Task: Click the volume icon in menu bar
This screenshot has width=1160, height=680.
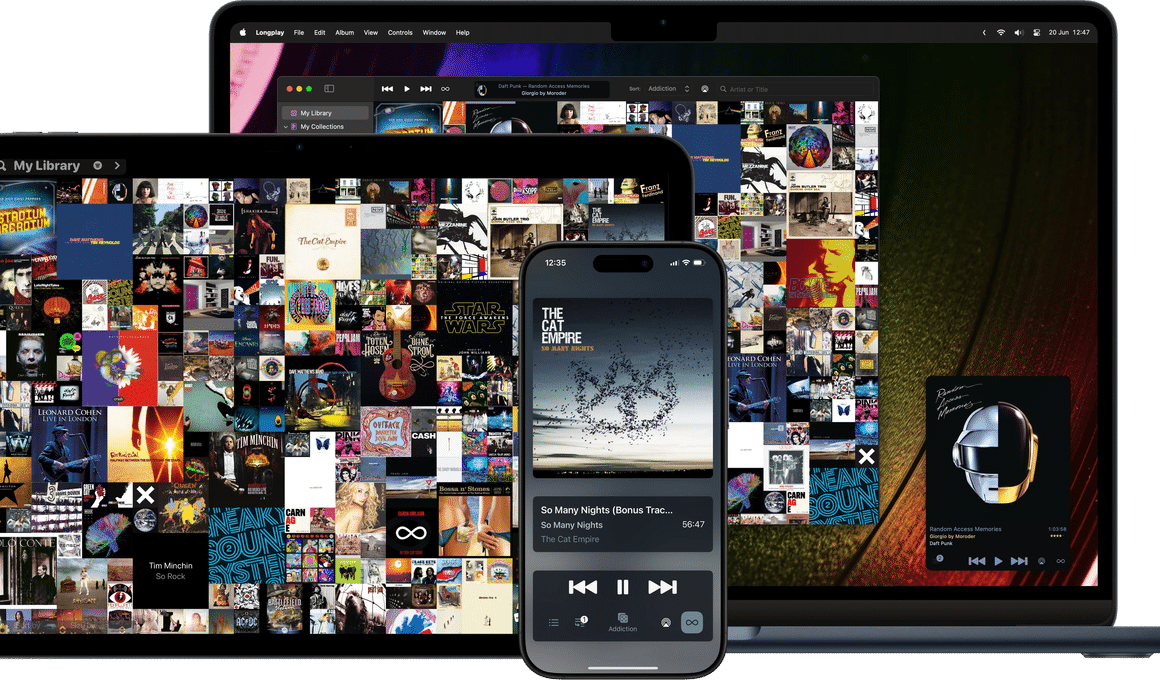Action: [1019, 33]
